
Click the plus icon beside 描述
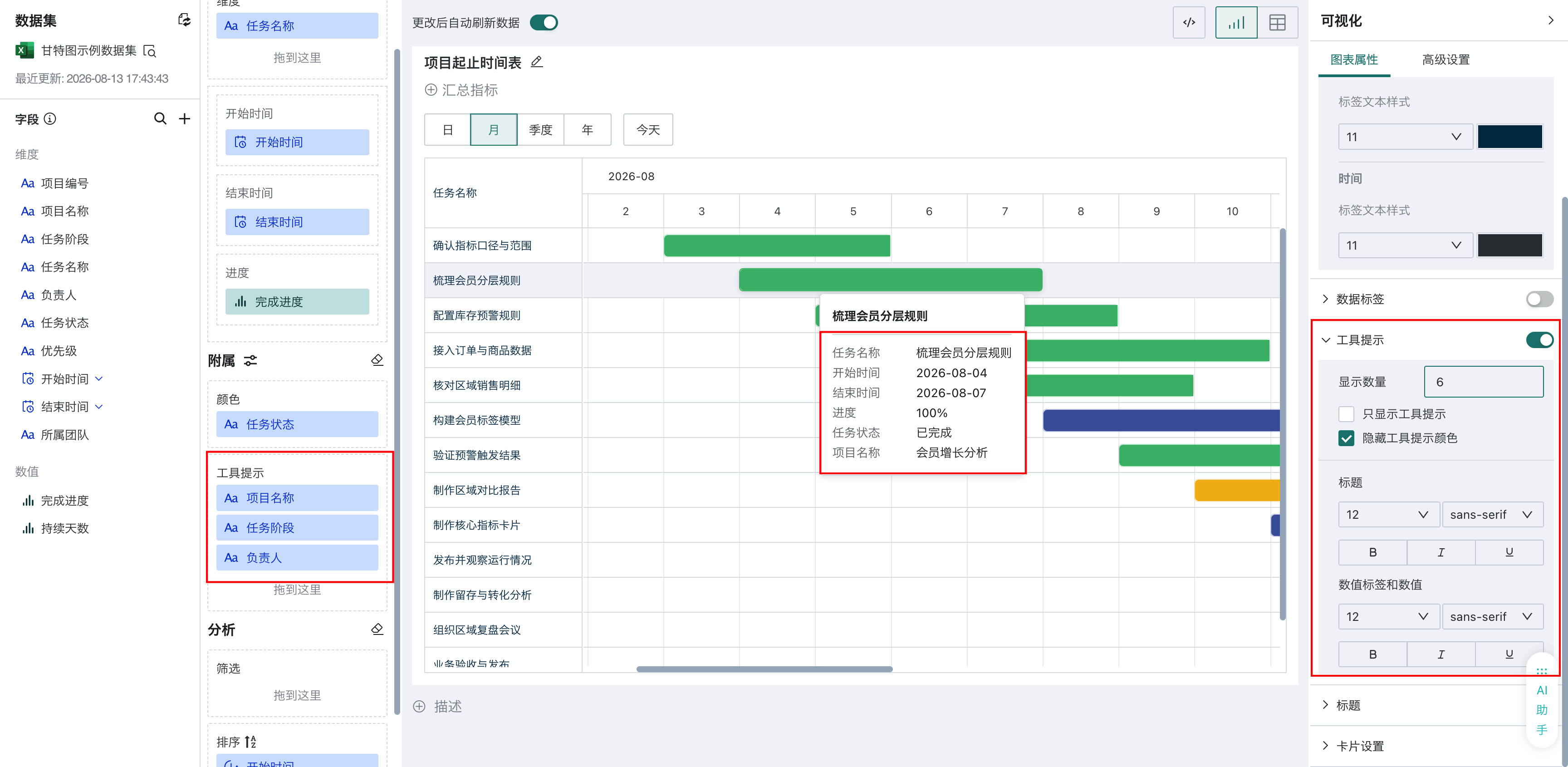(x=419, y=706)
